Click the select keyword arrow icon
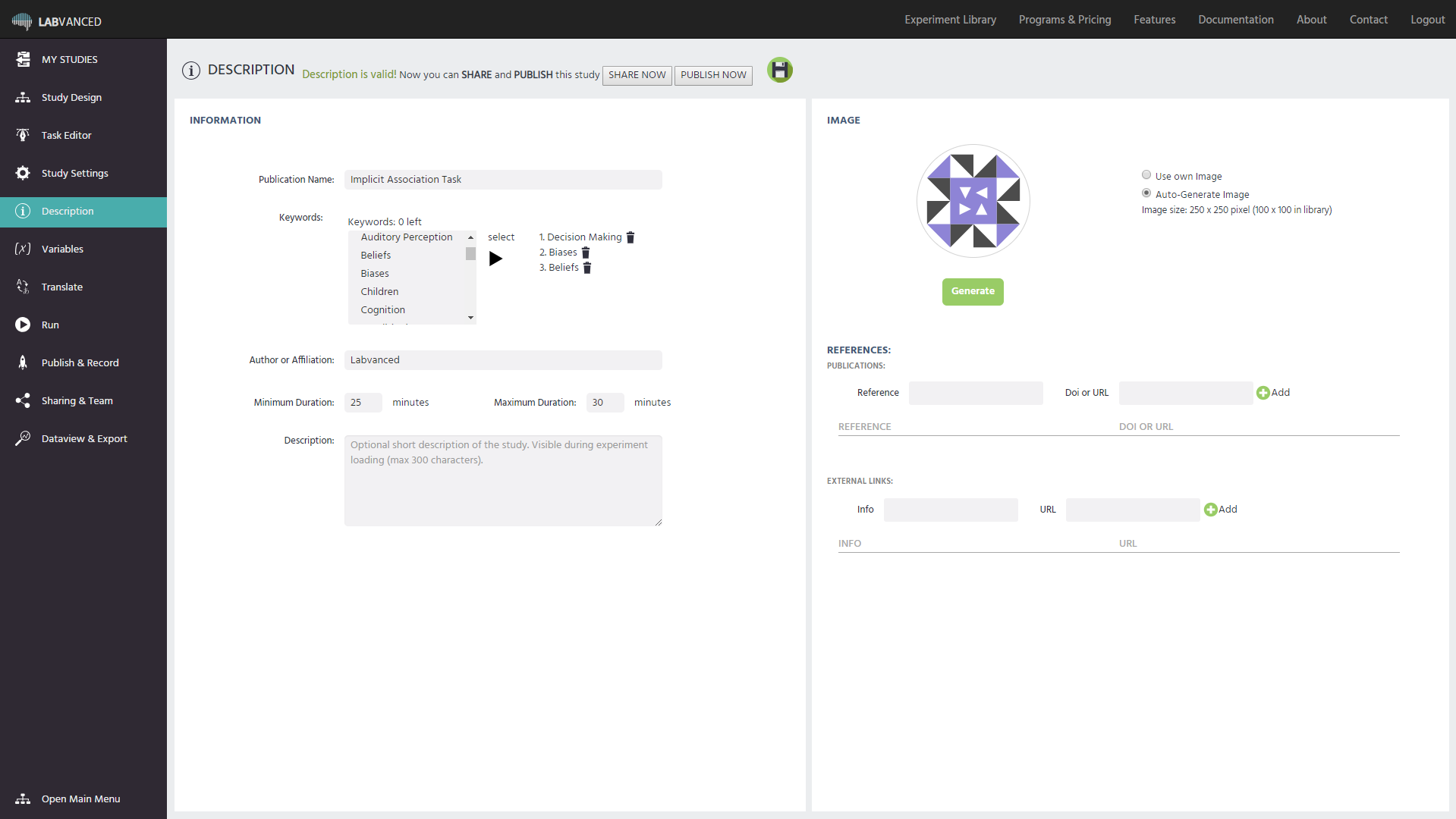This screenshot has width=1456, height=819. point(495,259)
